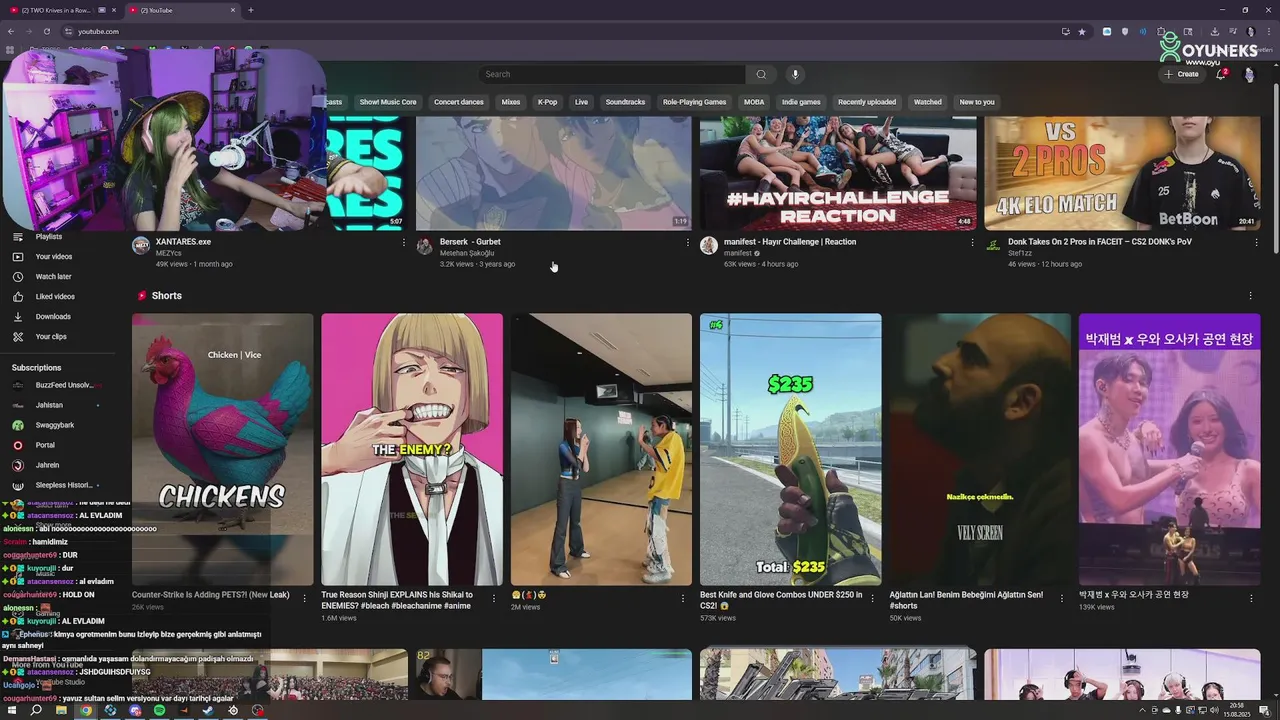The width and height of the screenshot is (1280, 720).
Task: Play the Chickens Vice short
Action: [222, 449]
